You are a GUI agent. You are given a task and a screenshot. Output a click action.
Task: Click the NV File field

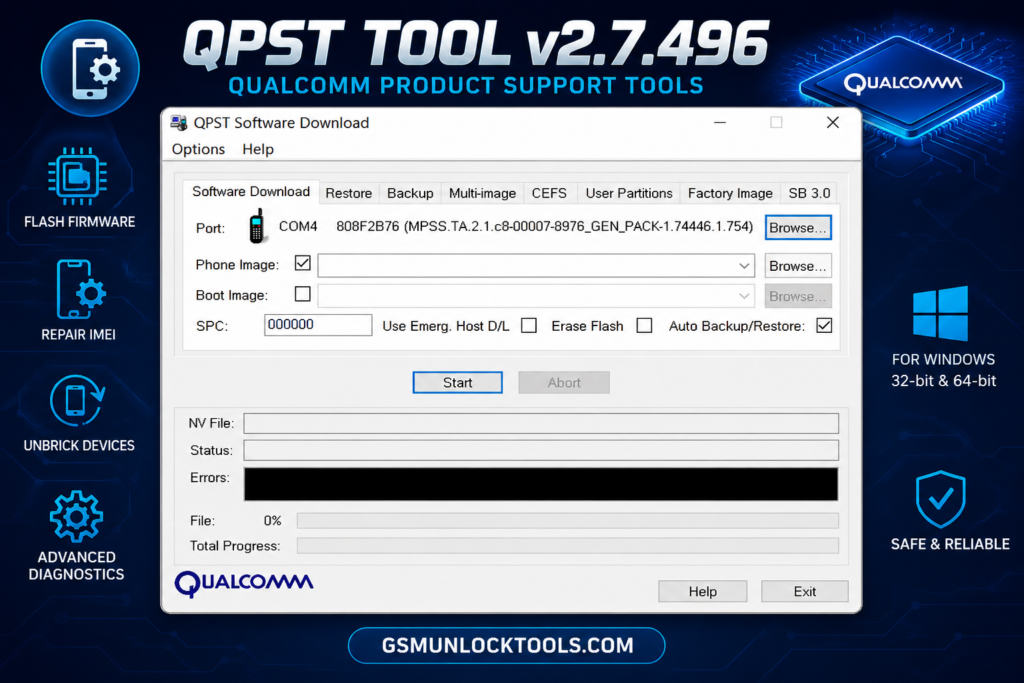click(x=541, y=423)
